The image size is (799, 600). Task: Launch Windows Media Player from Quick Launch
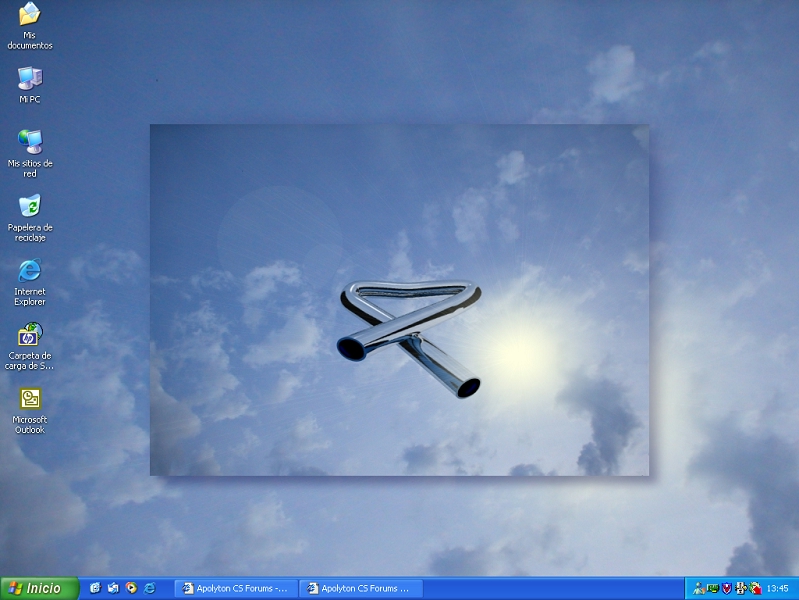tap(131, 588)
